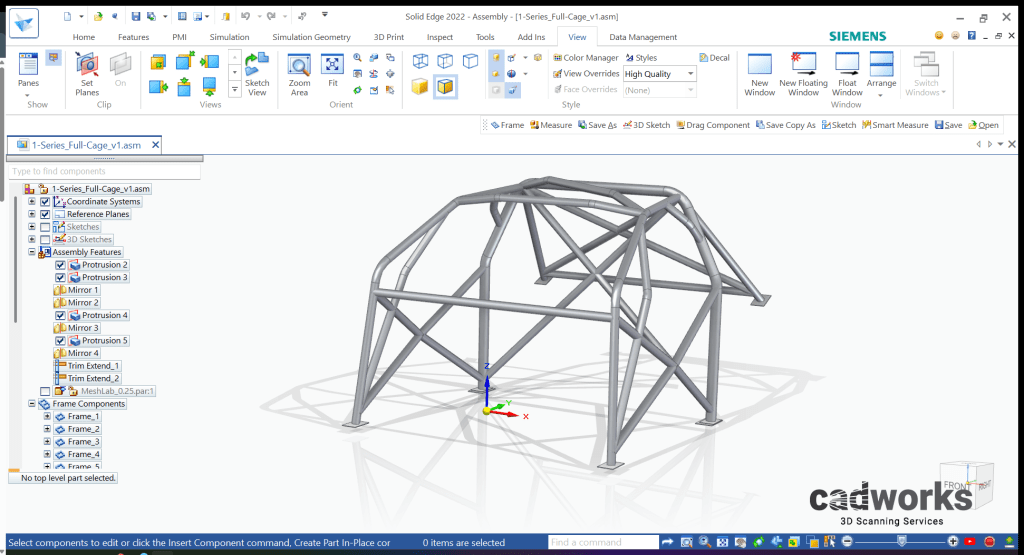Image resolution: width=1024 pixels, height=555 pixels.
Task: Click the Decal icon
Action: [x=715, y=58]
